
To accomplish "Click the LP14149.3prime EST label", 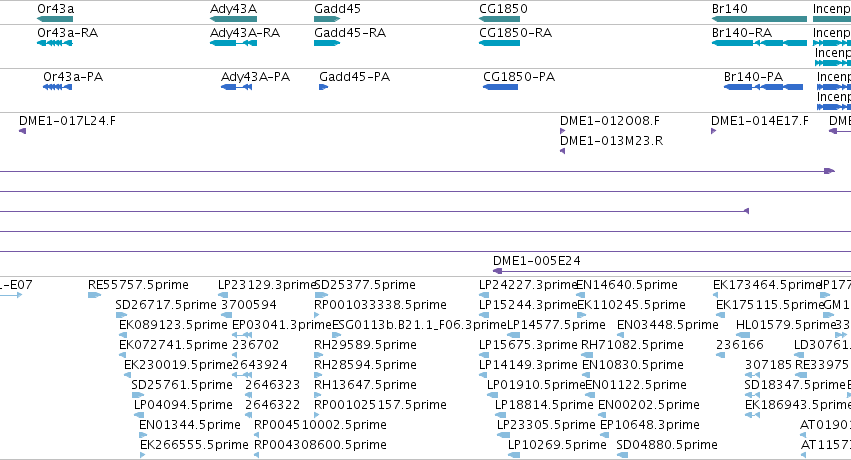I will pyautogui.click(x=528, y=365).
